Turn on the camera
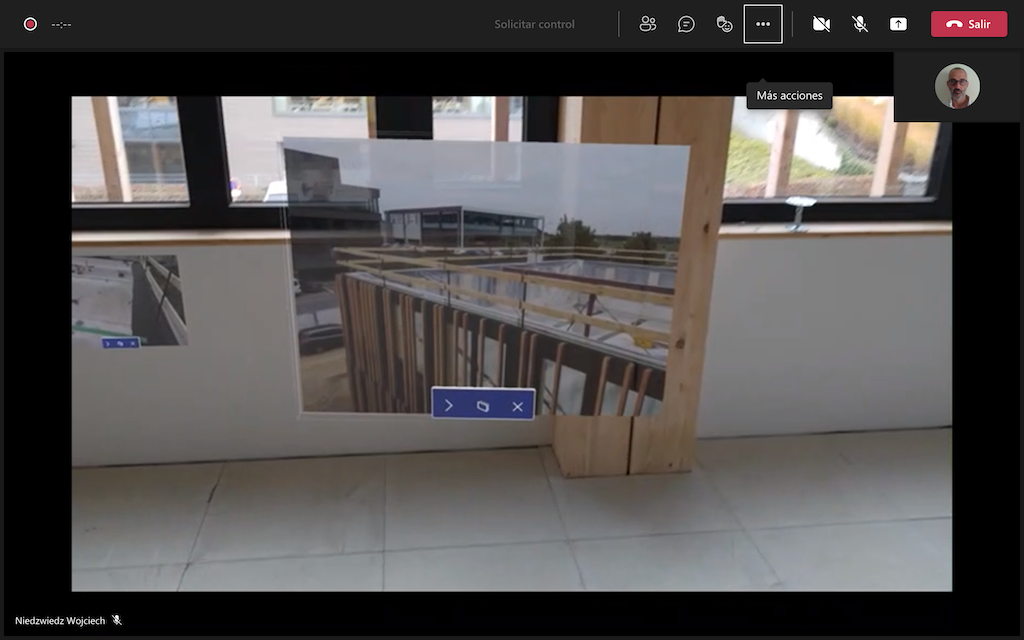Viewport: 1024px width, 640px height. (x=821, y=24)
